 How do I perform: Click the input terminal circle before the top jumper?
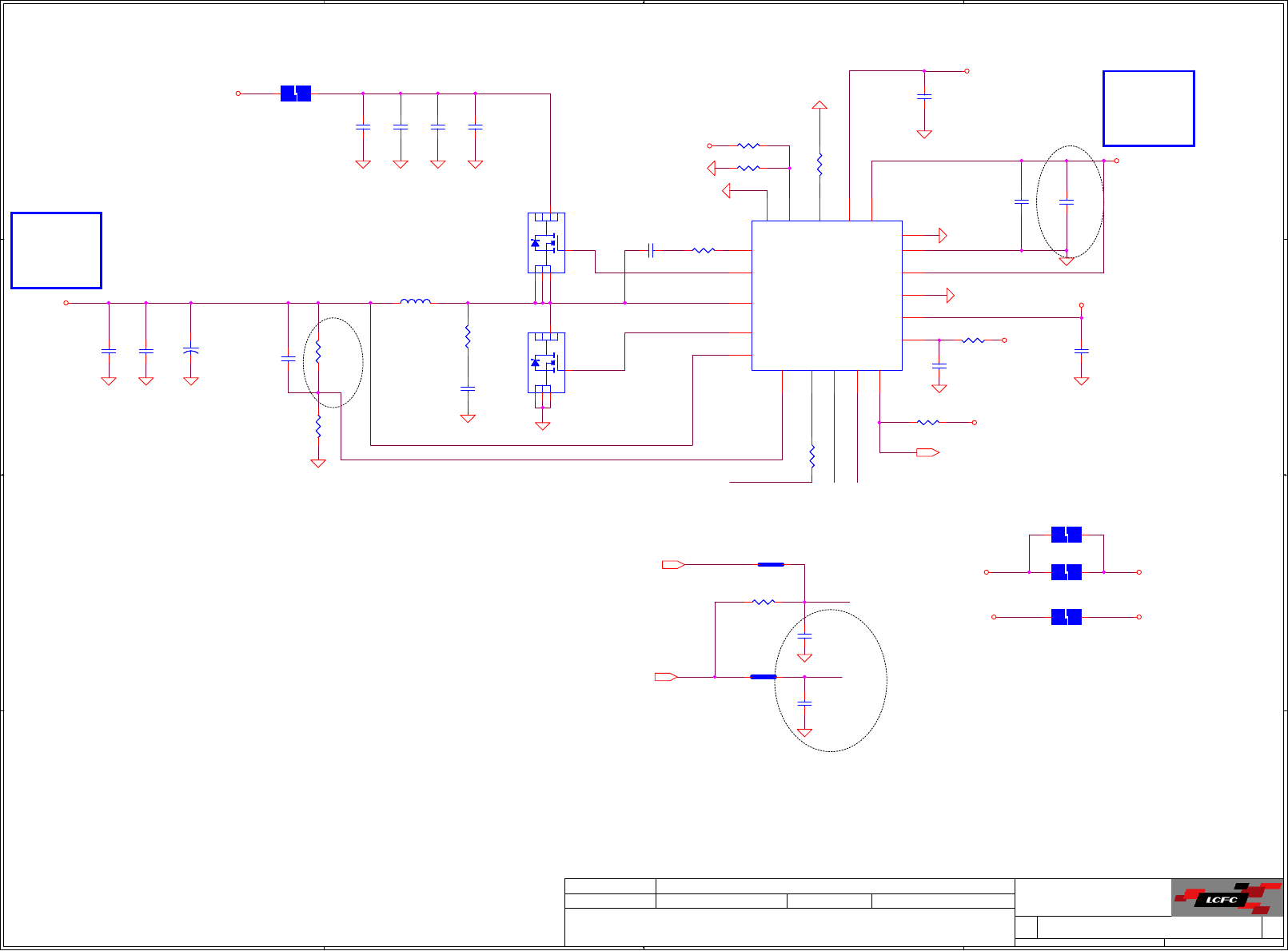pyautogui.click(x=238, y=94)
